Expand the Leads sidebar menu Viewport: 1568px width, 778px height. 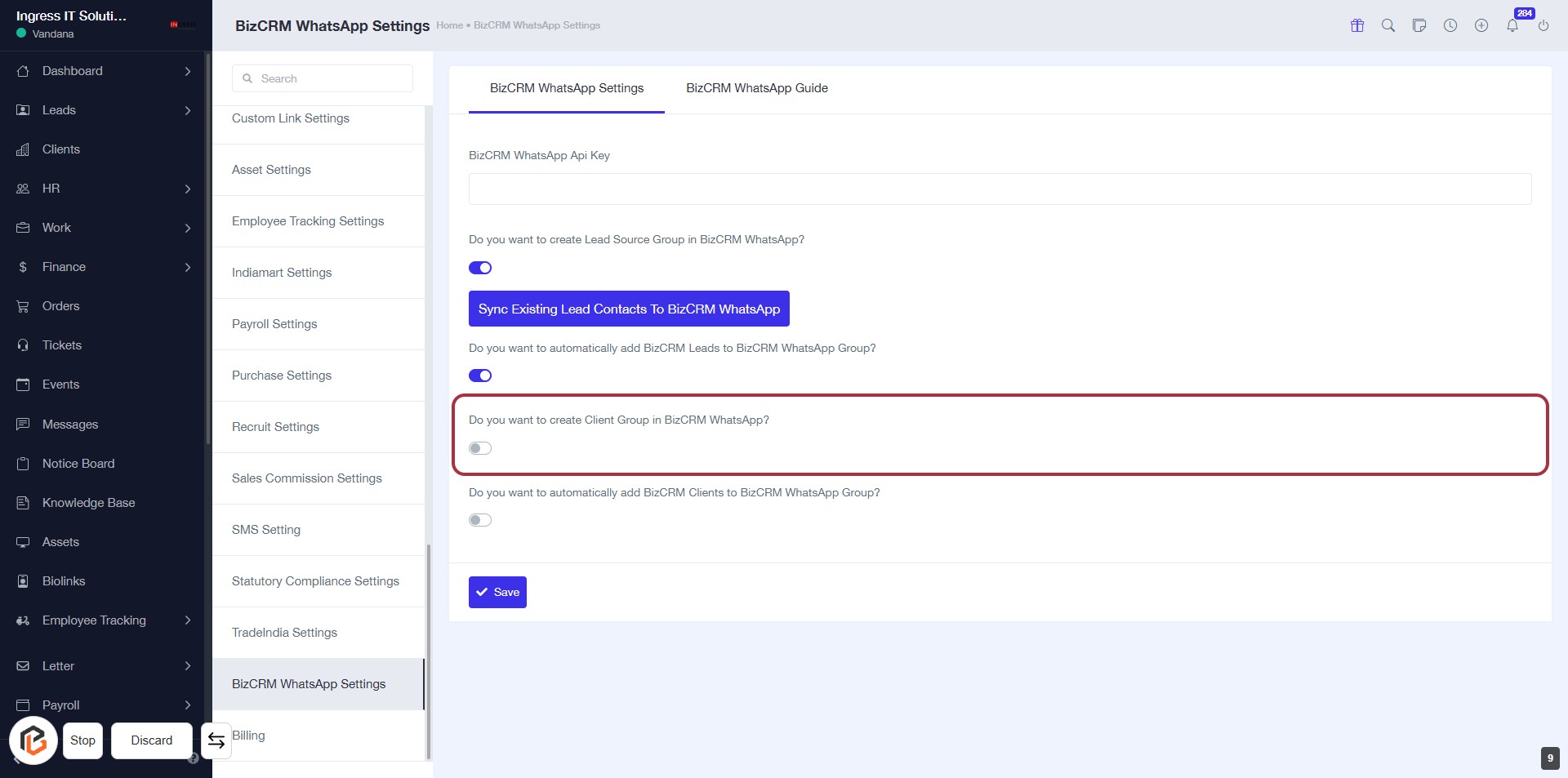coord(187,110)
